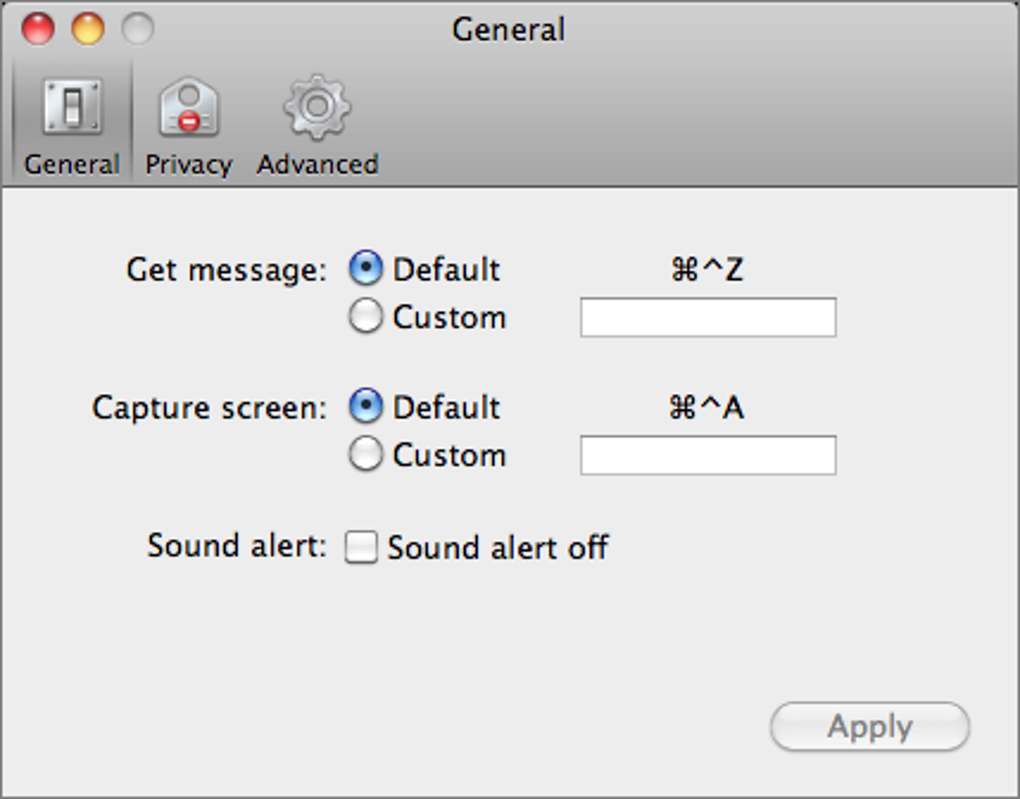Focus the Capture screen custom shortcut field
This screenshot has height=799, width=1020.
707,455
